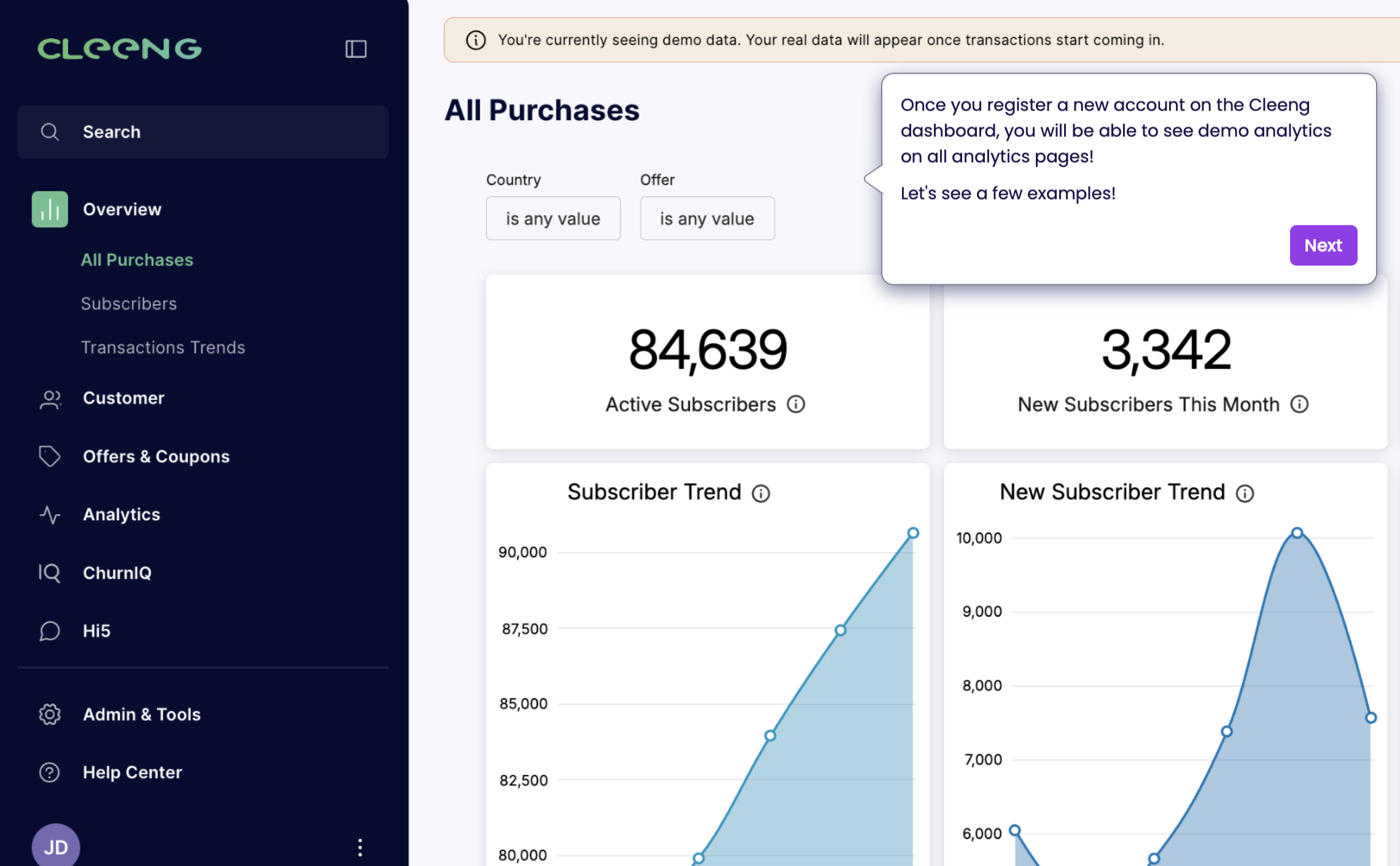Click the Subscriber Trend chart title
Image resolution: width=1400 pixels, height=866 pixels.
click(x=654, y=492)
